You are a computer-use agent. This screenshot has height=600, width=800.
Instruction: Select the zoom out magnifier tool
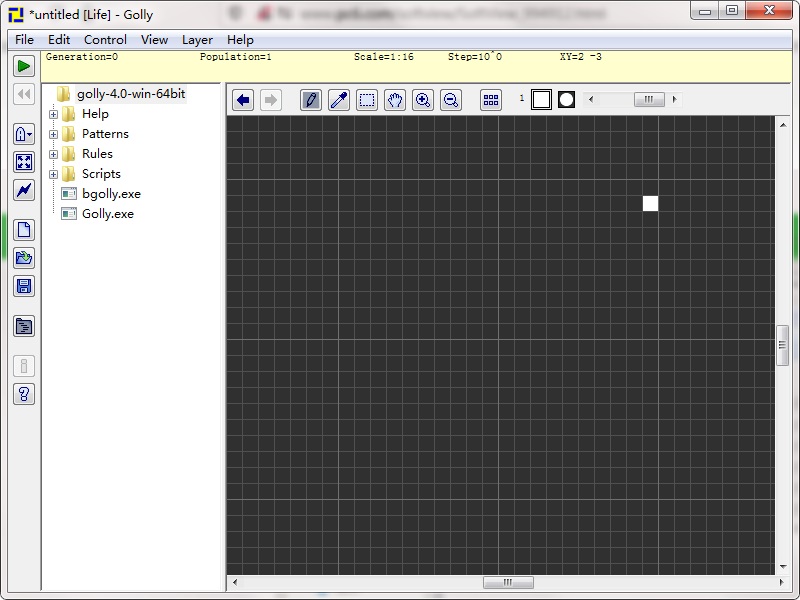click(x=451, y=99)
